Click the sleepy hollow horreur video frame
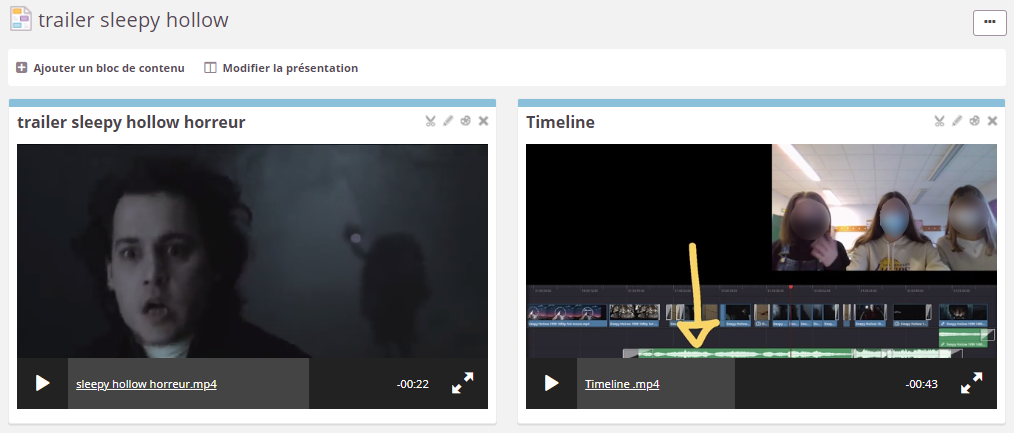 (x=252, y=250)
